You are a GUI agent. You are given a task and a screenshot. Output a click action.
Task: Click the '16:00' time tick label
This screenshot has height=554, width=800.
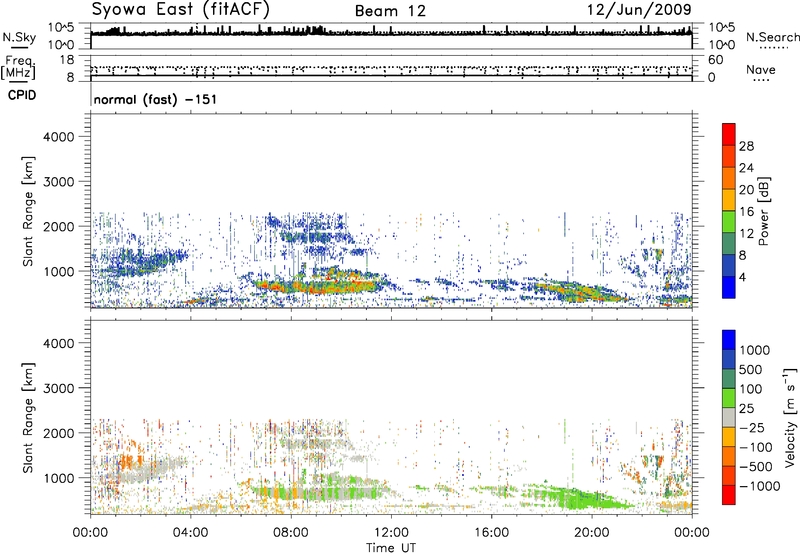coord(491,533)
